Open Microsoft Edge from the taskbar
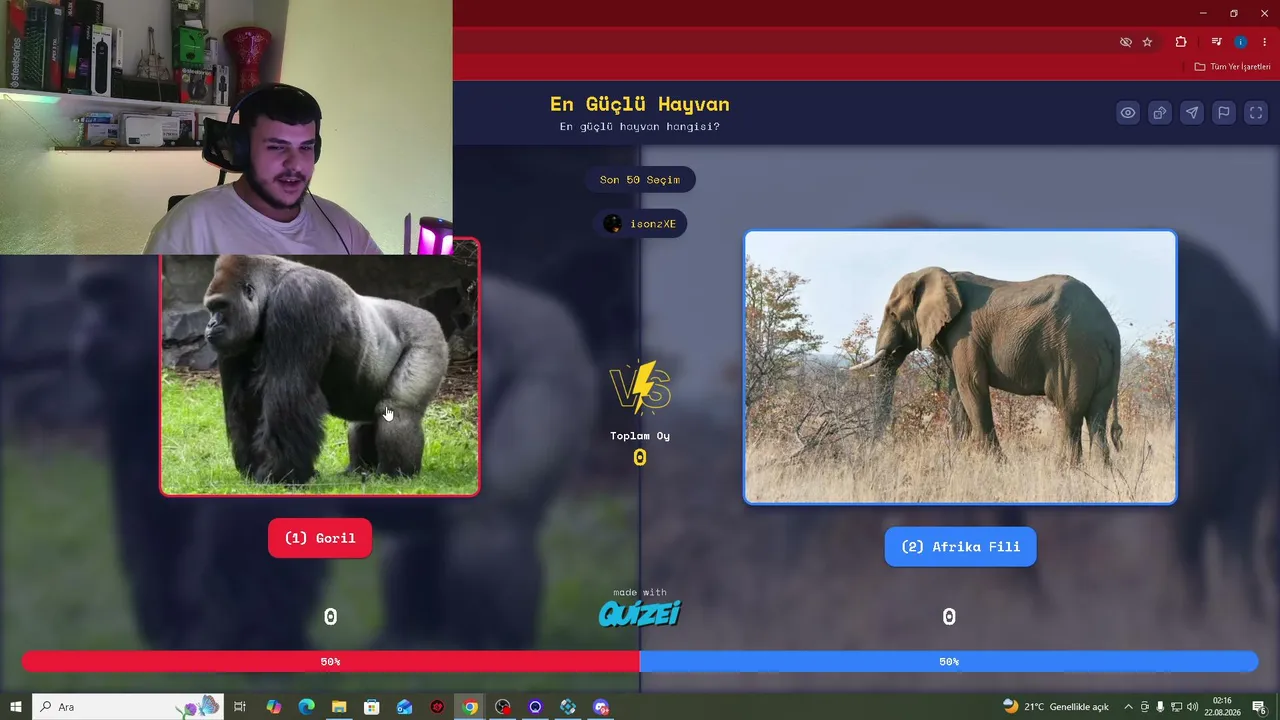This screenshot has width=1280, height=720. click(x=307, y=707)
